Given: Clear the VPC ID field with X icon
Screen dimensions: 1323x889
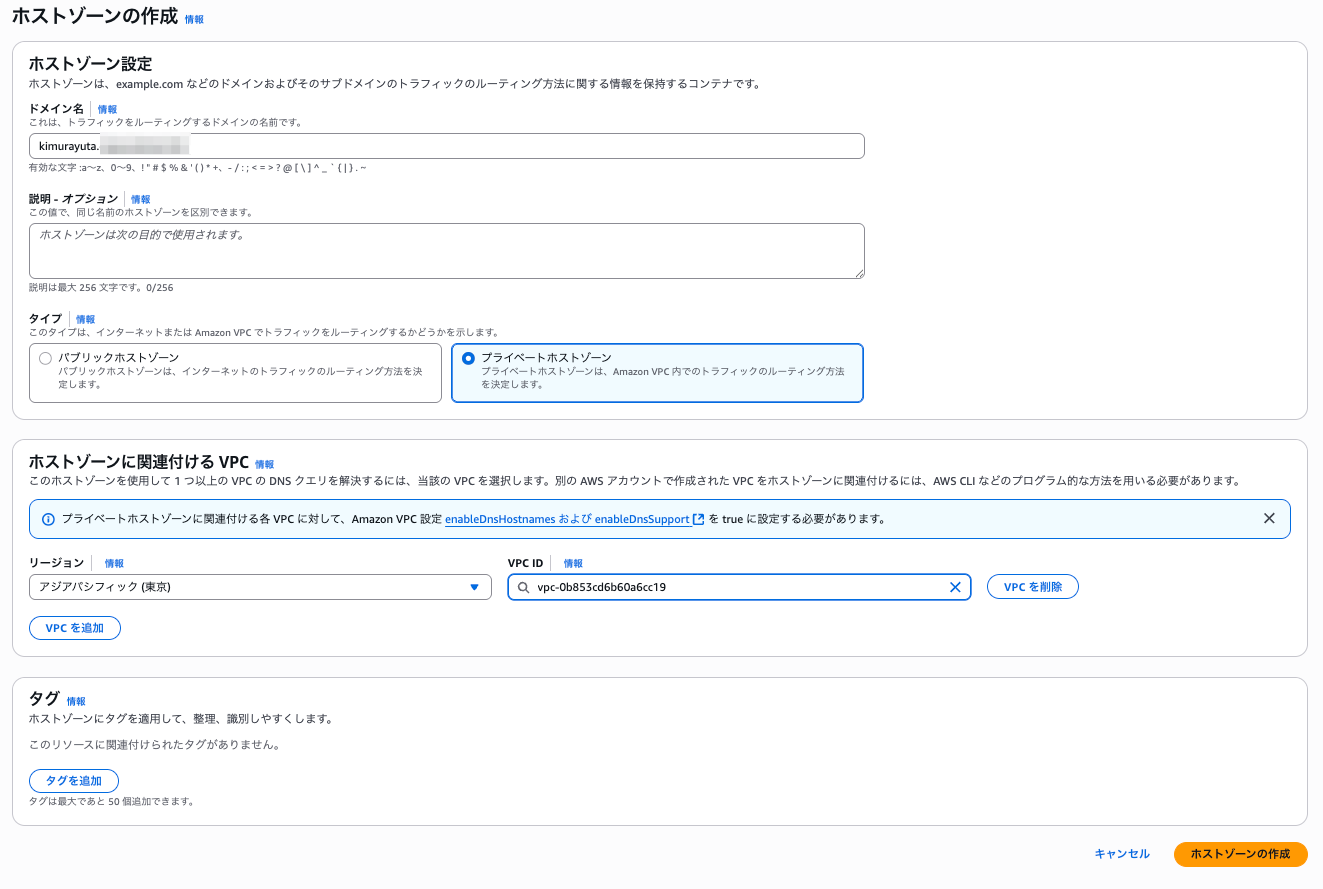Looking at the screenshot, I should pos(954,587).
